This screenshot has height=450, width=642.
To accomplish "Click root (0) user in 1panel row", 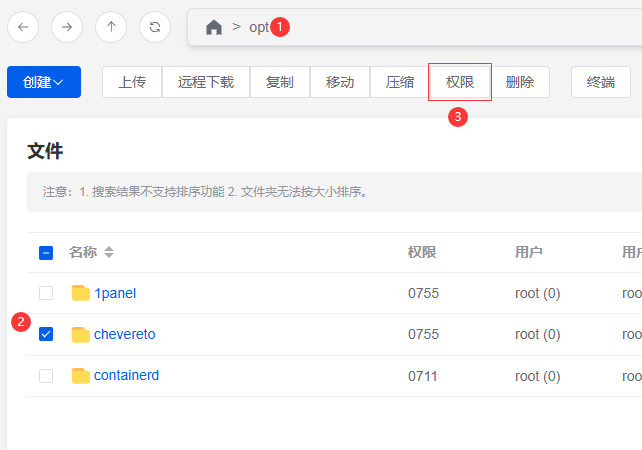I will tap(538, 293).
